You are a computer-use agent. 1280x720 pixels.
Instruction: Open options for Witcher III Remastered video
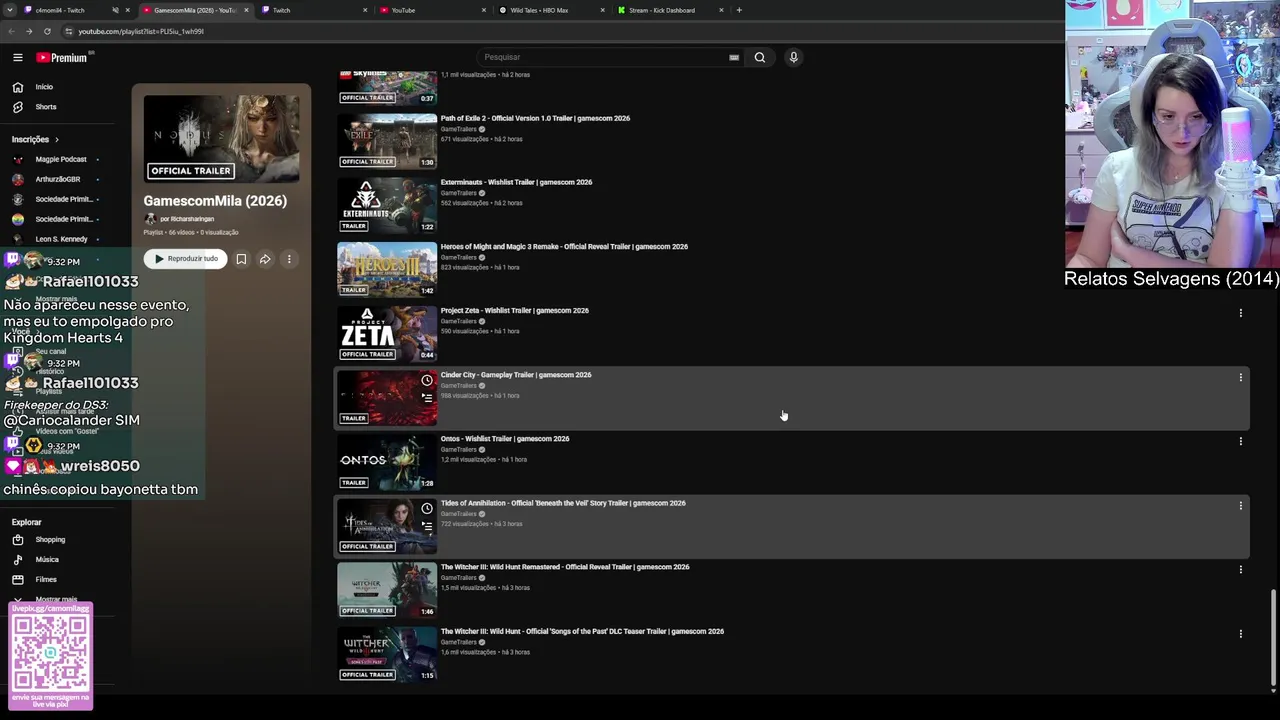point(1241,569)
